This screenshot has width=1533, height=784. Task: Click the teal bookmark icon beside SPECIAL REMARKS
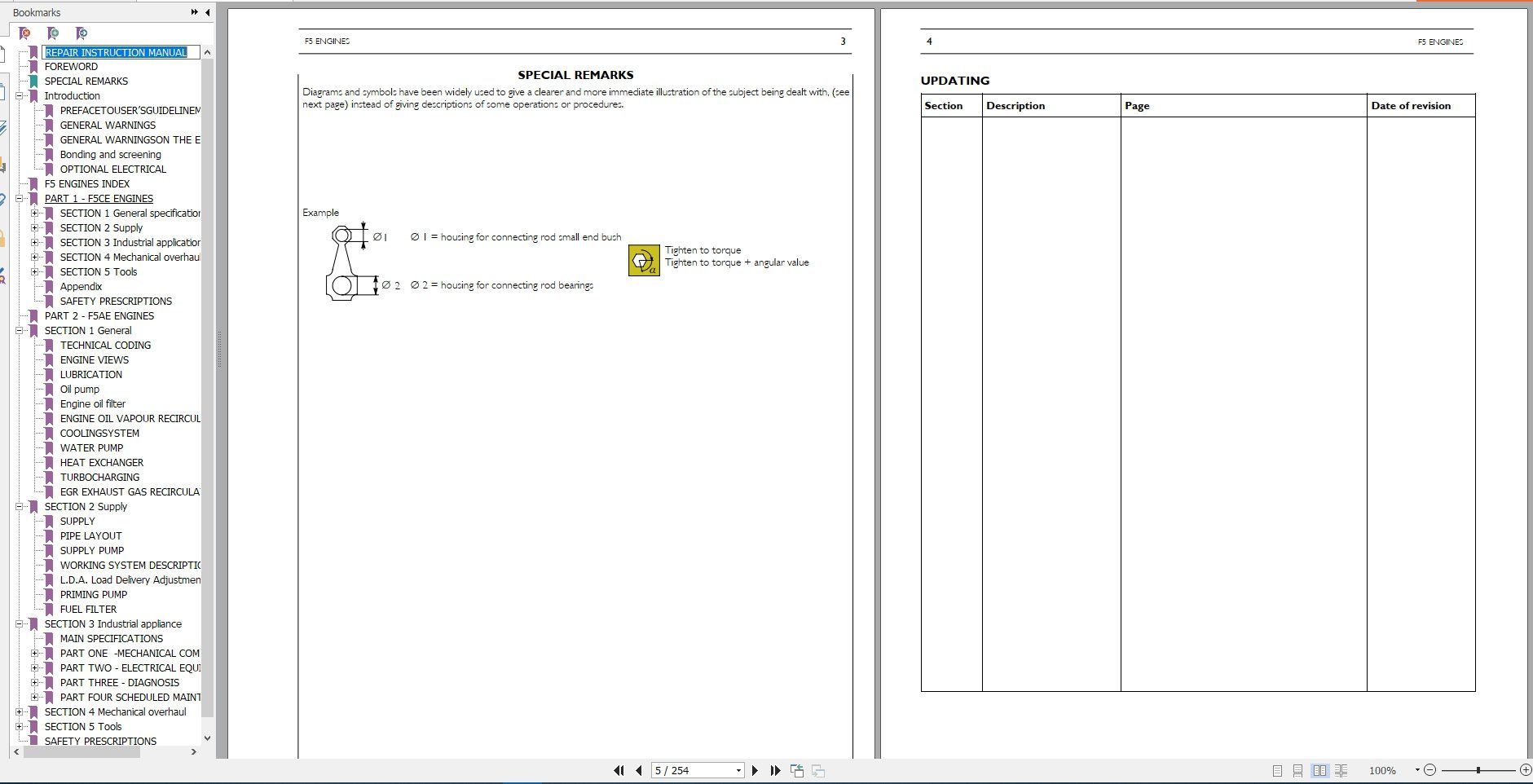click(x=34, y=81)
